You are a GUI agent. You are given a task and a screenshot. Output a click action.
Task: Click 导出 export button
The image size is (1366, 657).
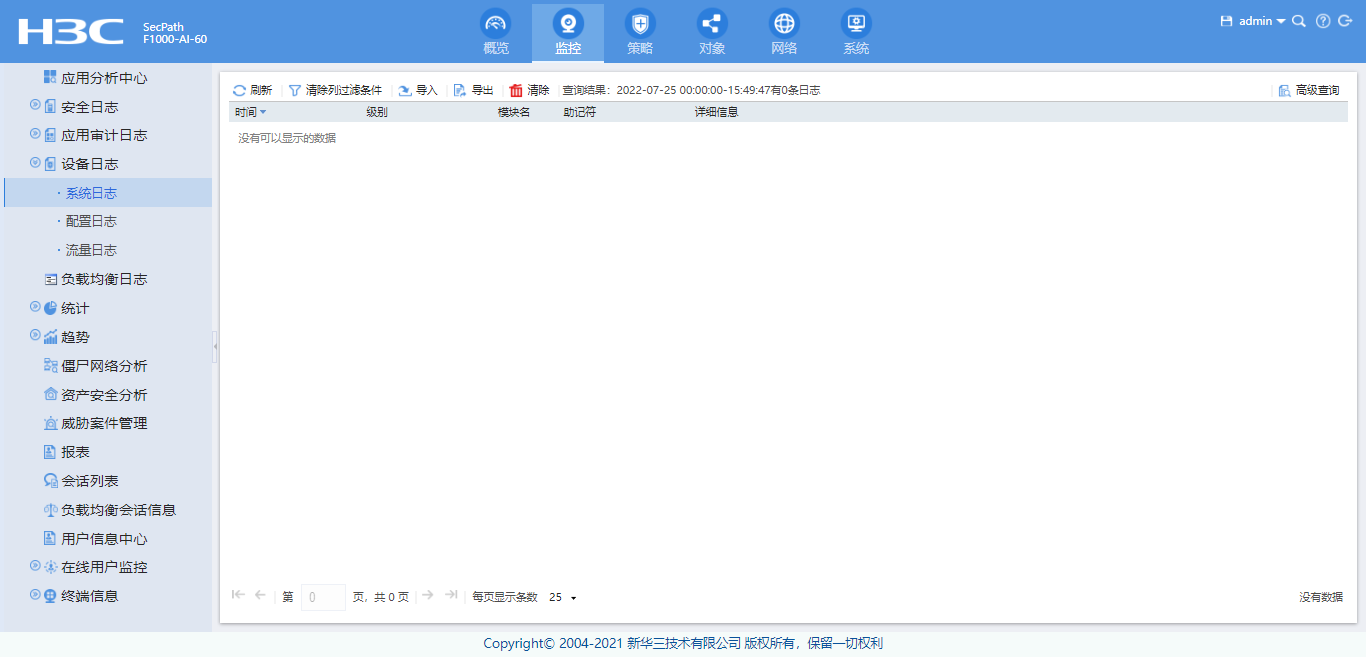[x=474, y=90]
